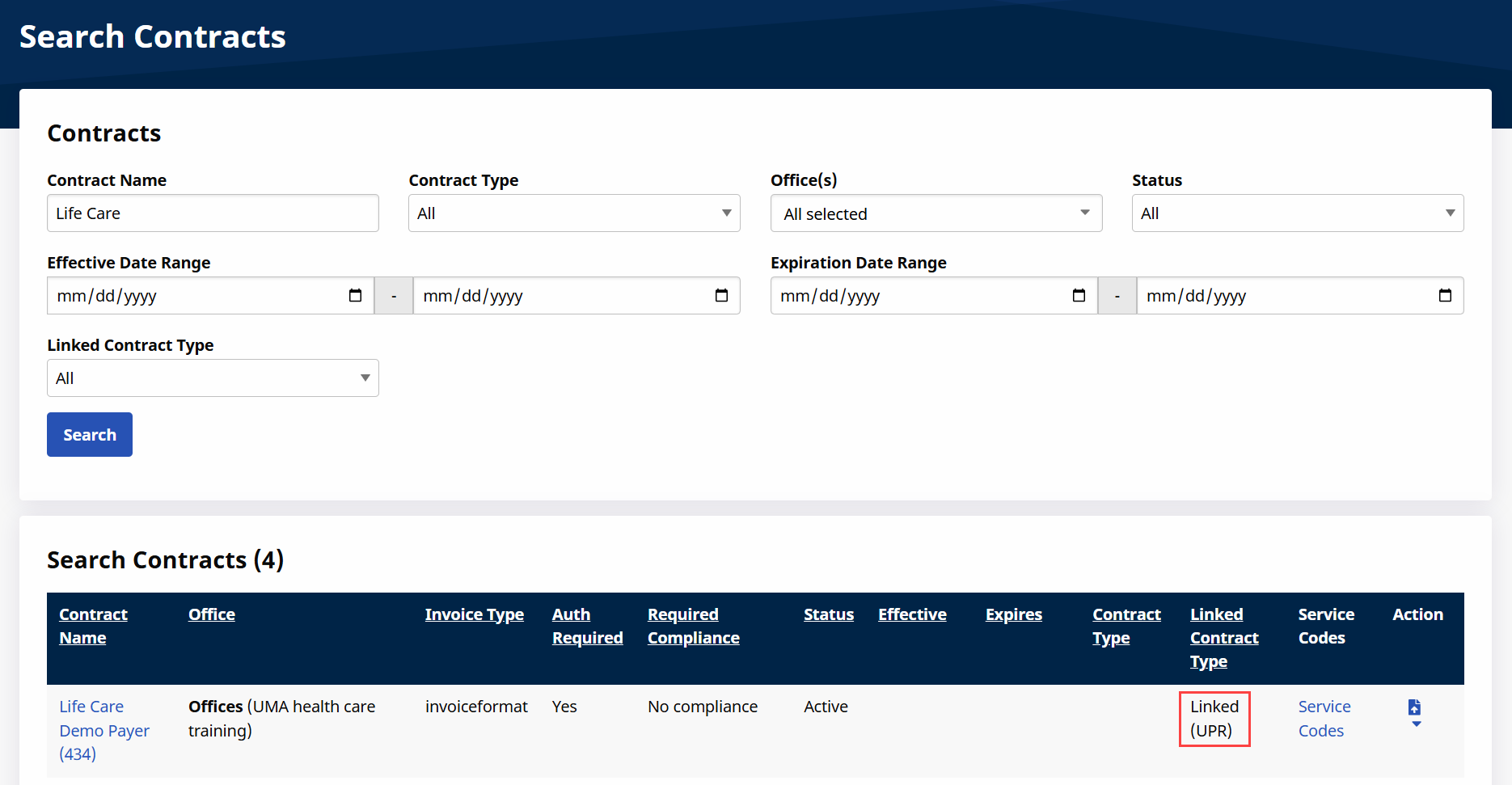Open the Action document icon menu
The height and width of the screenshot is (785, 1512).
(x=1414, y=711)
